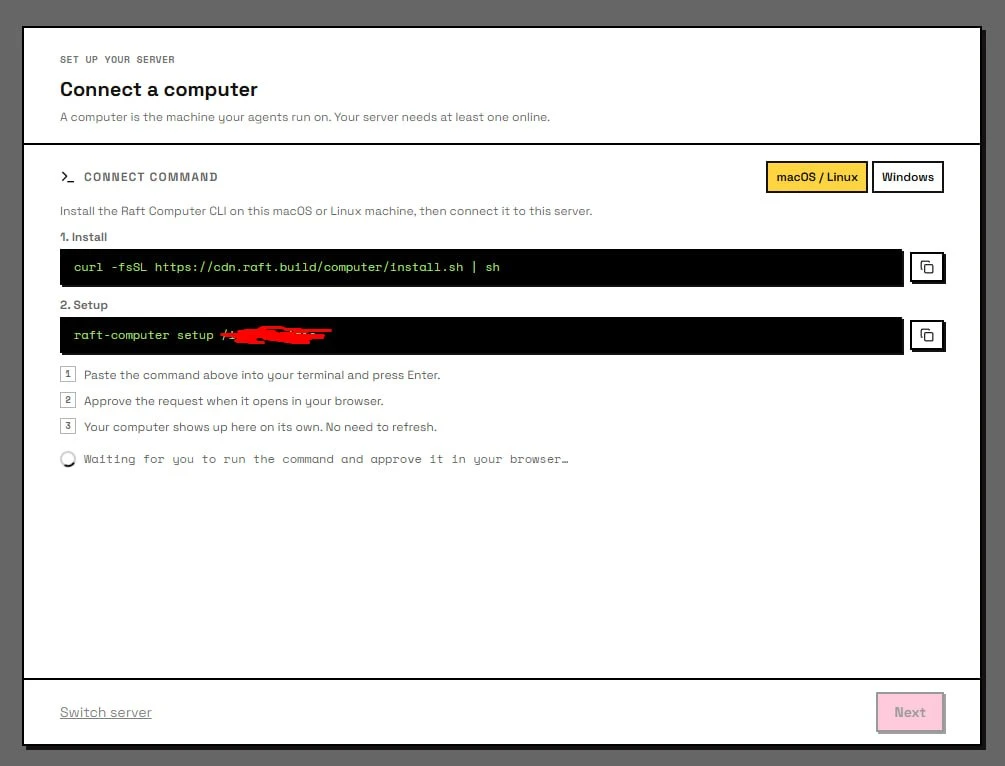Image resolution: width=1005 pixels, height=766 pixels.
Task: Select the macOS / Linux tab
Action: coord(817,177)
